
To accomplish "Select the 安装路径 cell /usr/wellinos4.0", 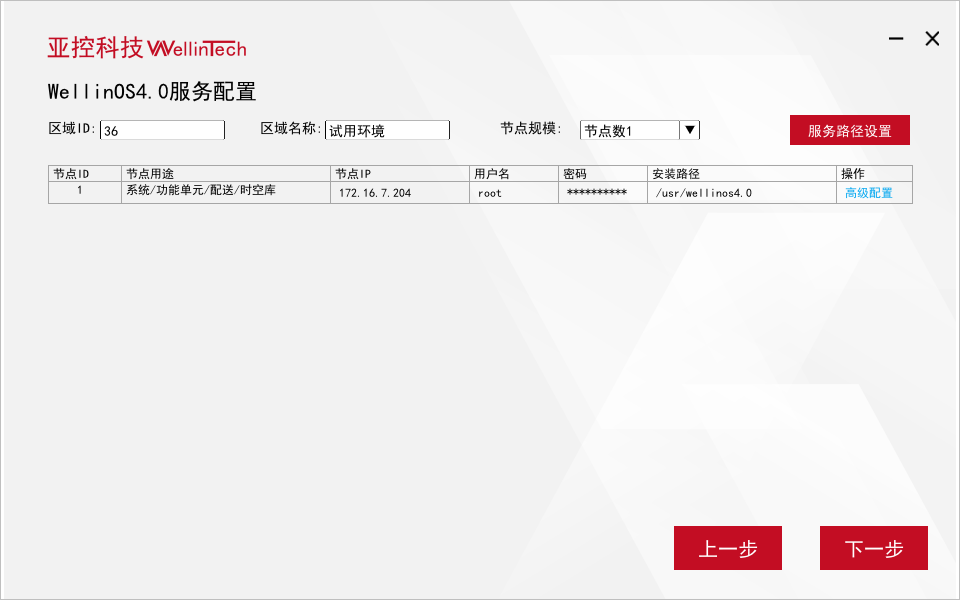I will point(742,193).
